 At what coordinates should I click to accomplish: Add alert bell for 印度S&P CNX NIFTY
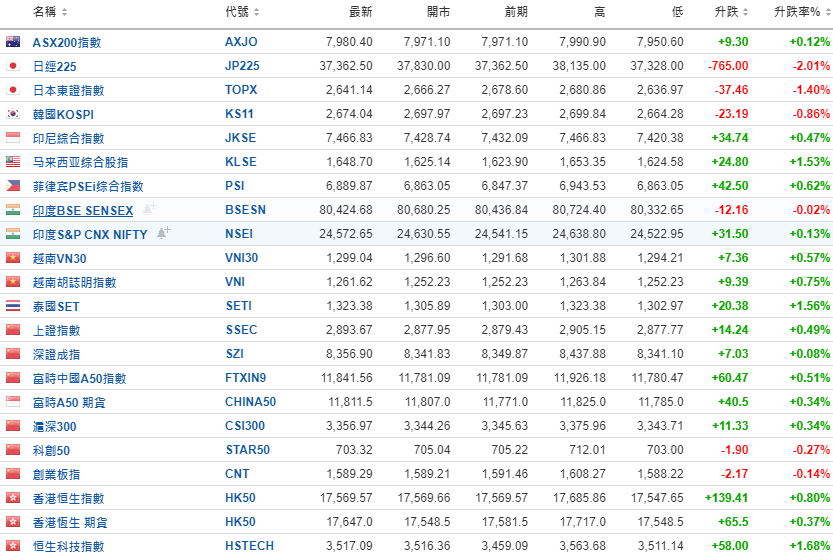[x=164, y=233]
